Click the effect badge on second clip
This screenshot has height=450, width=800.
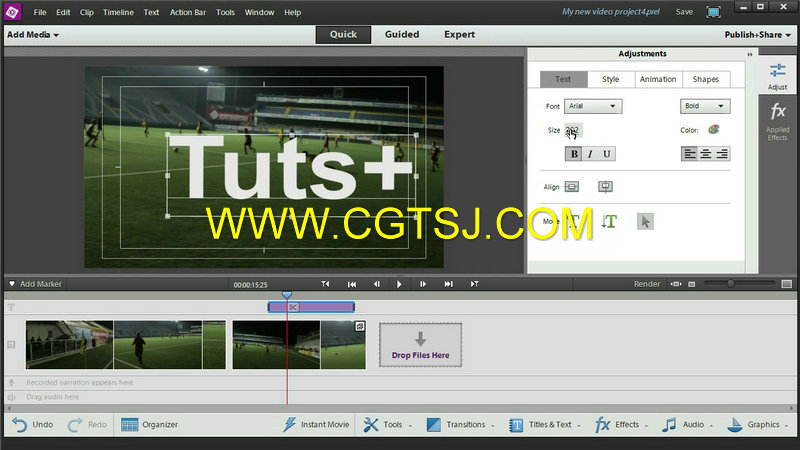tap(360, 327)
